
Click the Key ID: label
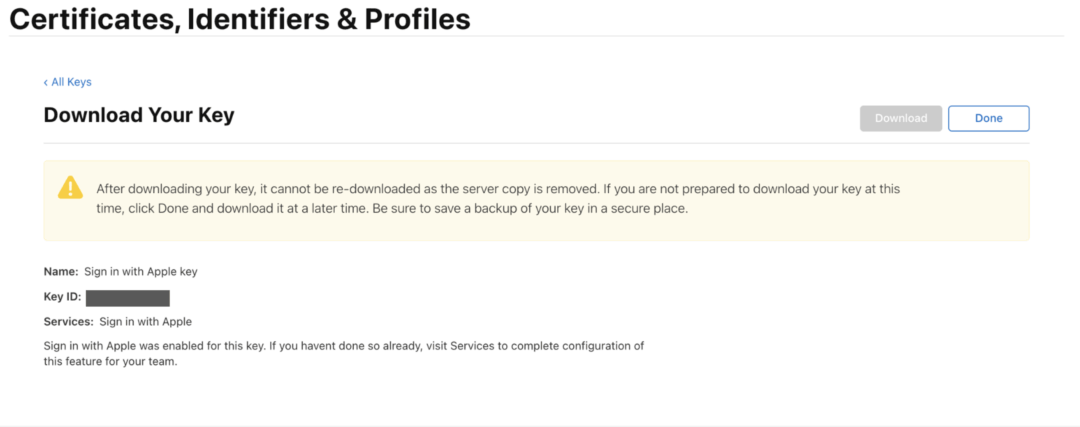[x=62, y=297]
